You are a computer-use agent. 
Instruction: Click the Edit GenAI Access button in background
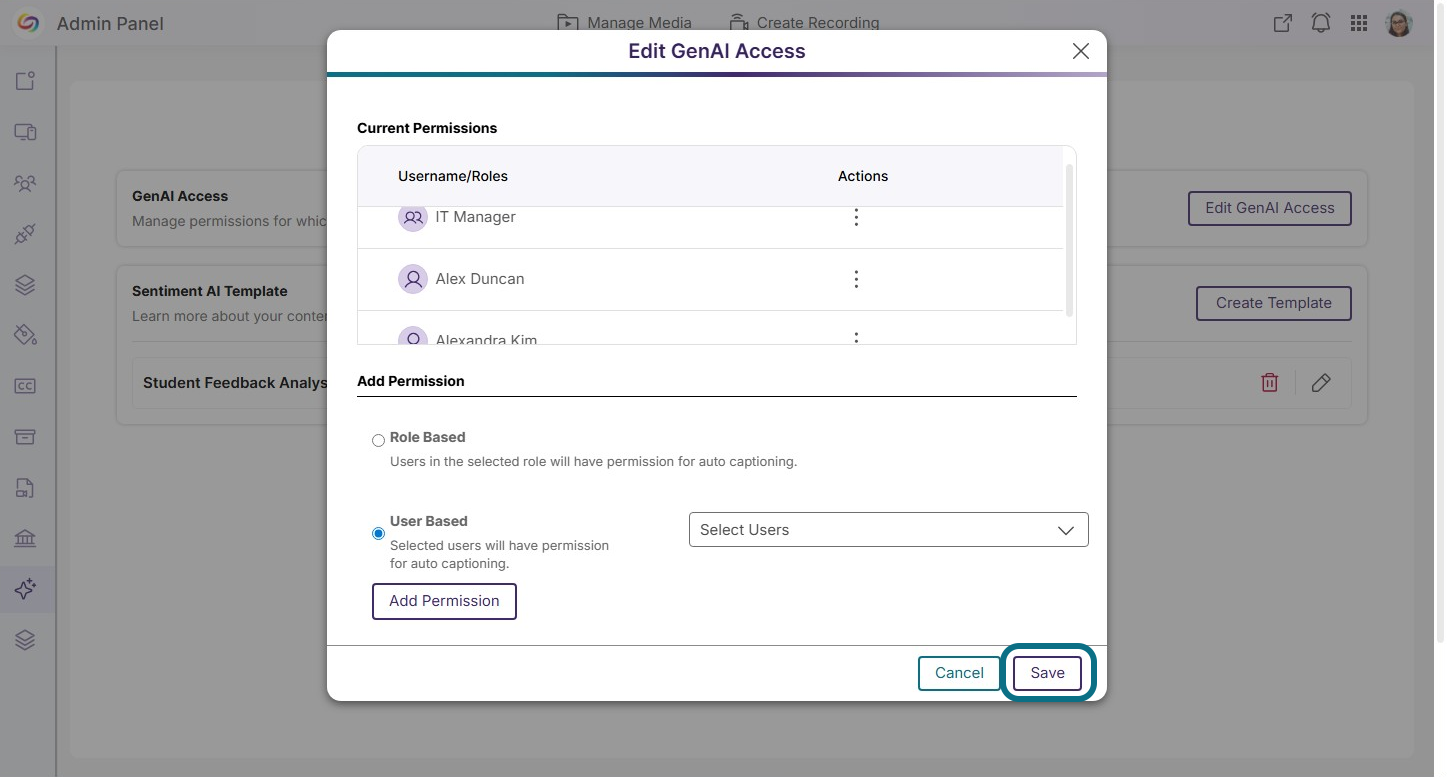click(1269, 208)
